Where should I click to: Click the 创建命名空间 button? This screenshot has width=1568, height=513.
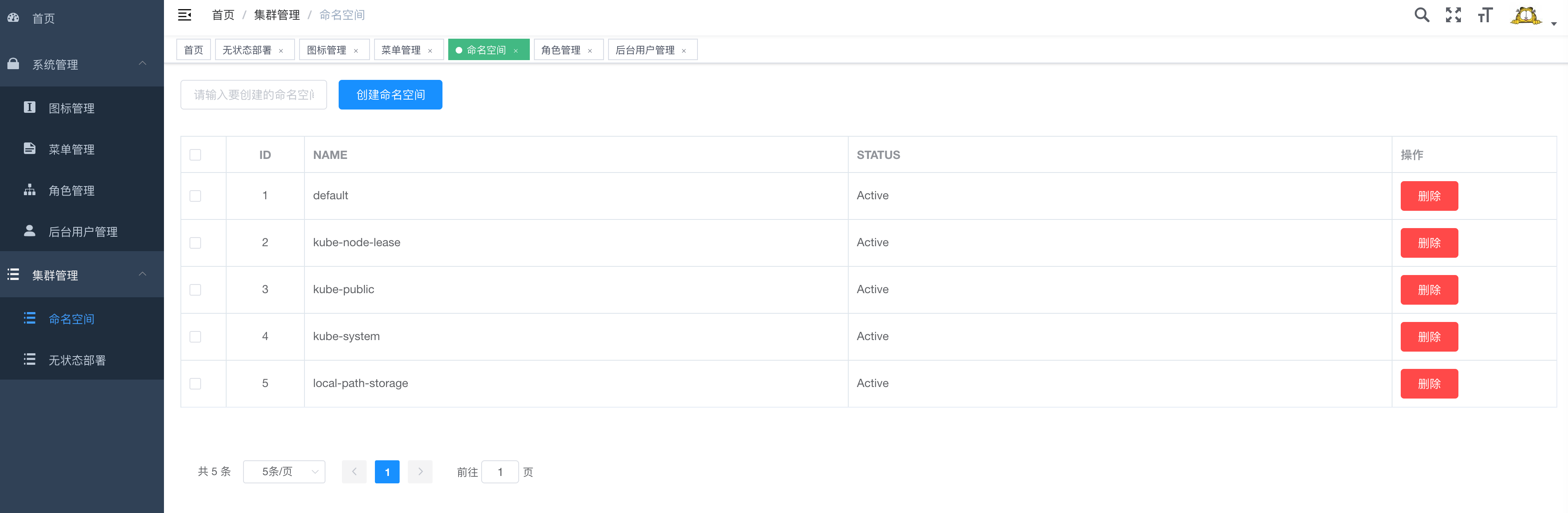[390, 95]
